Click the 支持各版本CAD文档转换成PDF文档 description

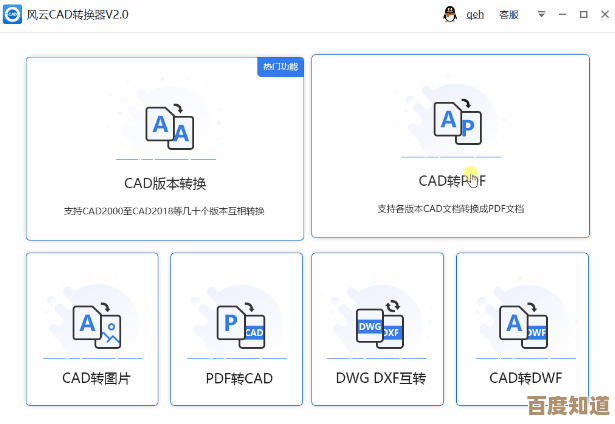point(451,209)
